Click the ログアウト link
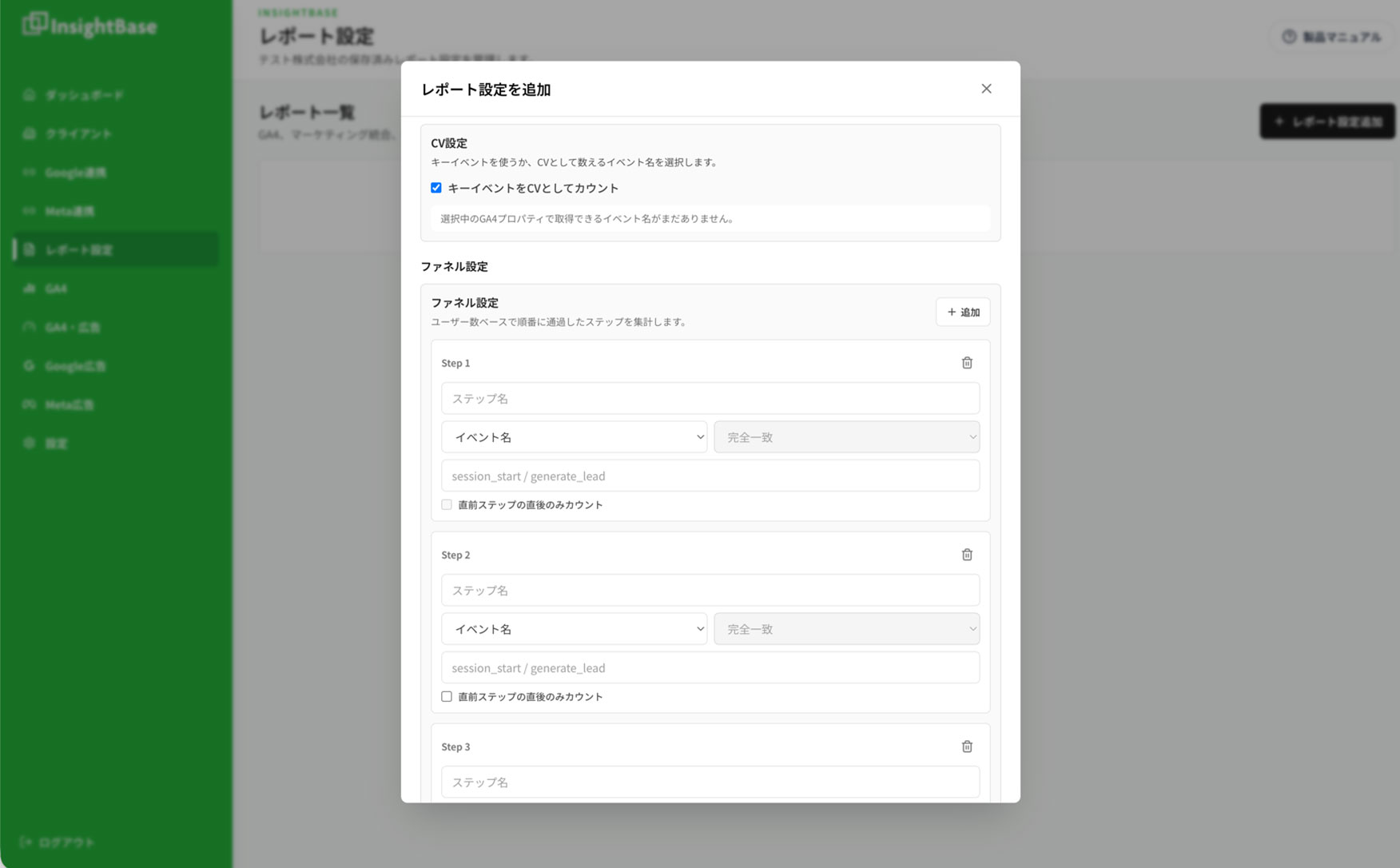This screenshot has width=1400, height=868. point(57,842)
